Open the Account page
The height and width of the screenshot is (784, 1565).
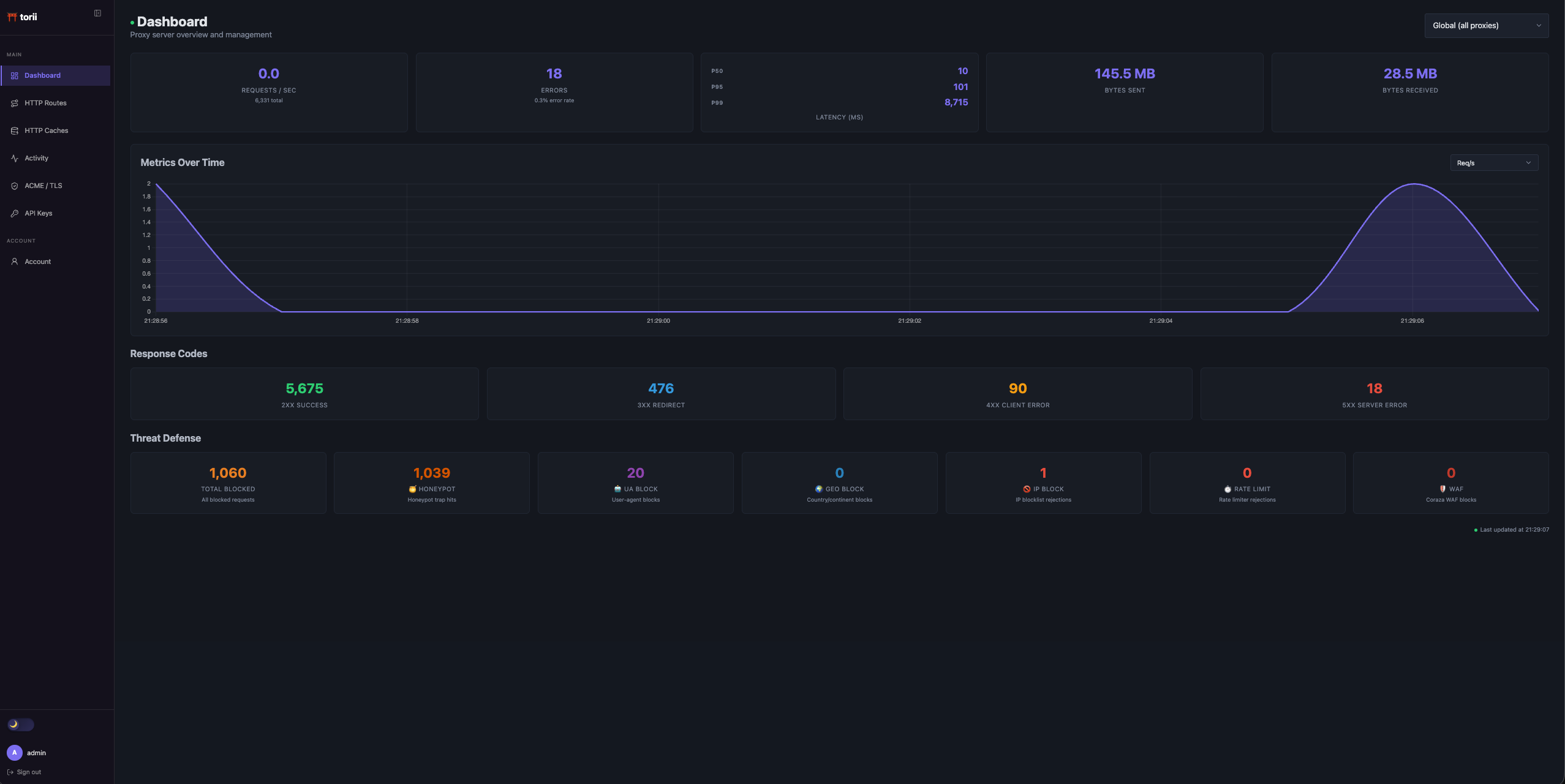point(56,262)
